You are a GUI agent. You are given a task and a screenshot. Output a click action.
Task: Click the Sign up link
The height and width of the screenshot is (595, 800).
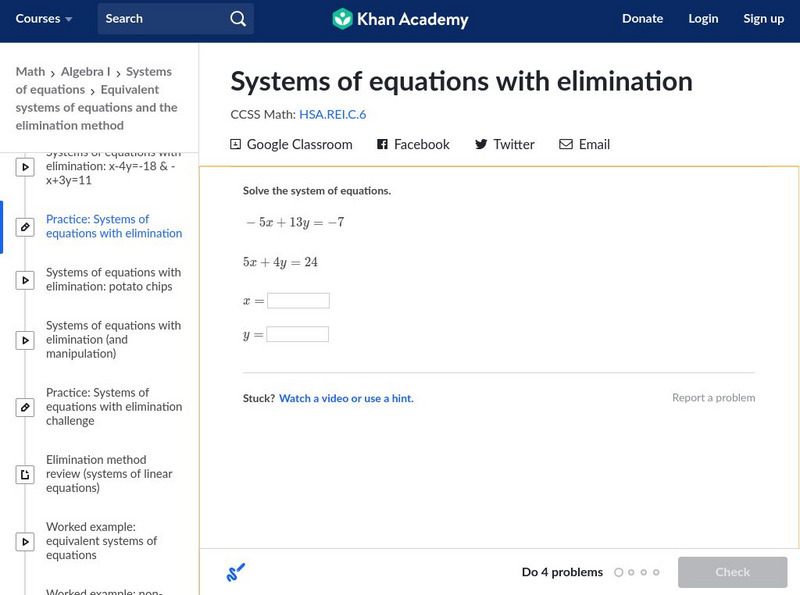coord(763,19)
